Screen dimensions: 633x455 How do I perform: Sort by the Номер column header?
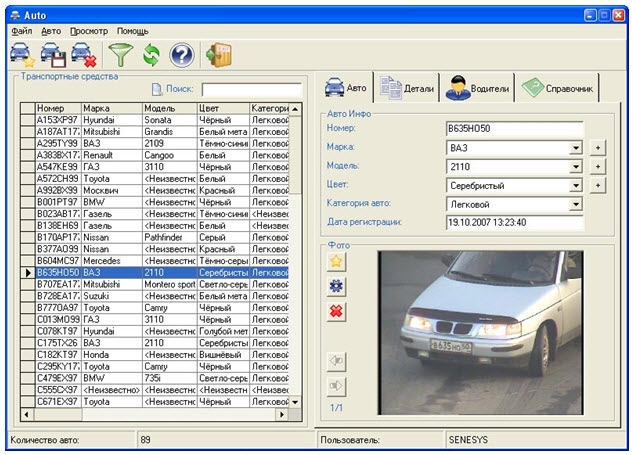58,109
